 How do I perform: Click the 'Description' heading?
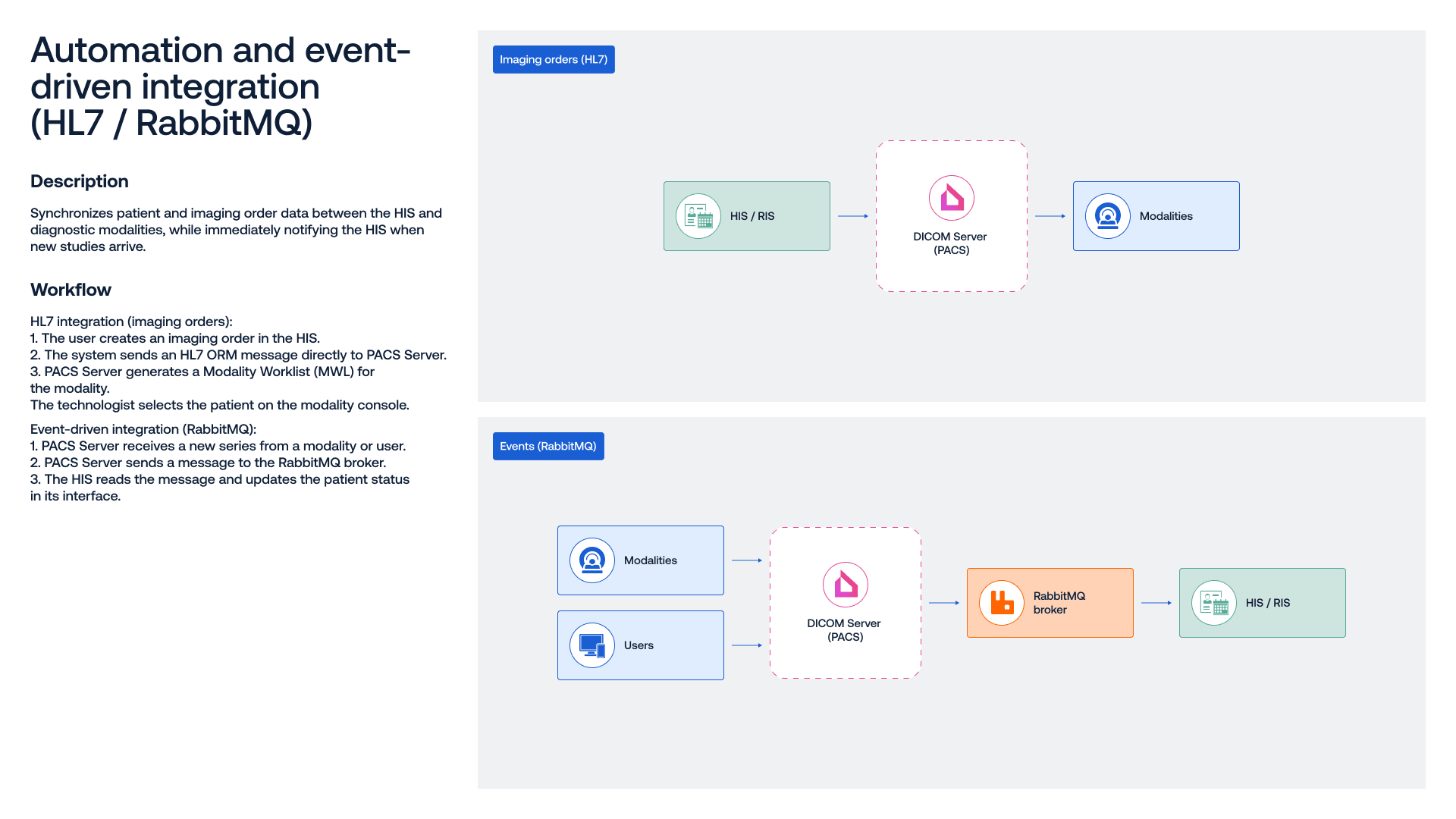(80, 181)
